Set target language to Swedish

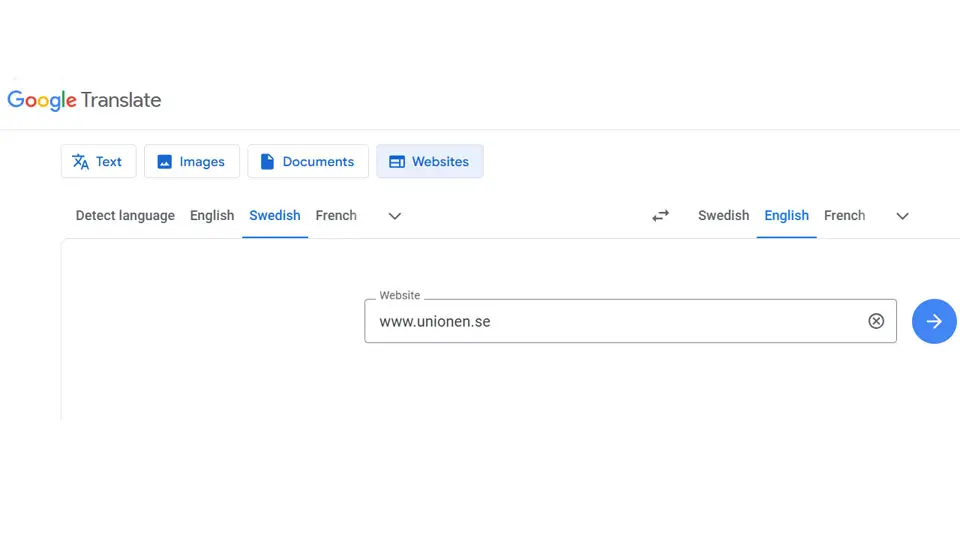[724, 216]
